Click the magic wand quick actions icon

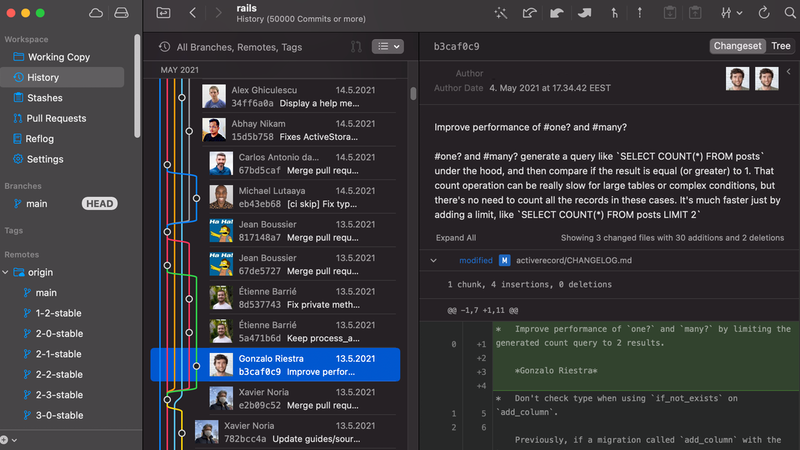tap(501, 13)
